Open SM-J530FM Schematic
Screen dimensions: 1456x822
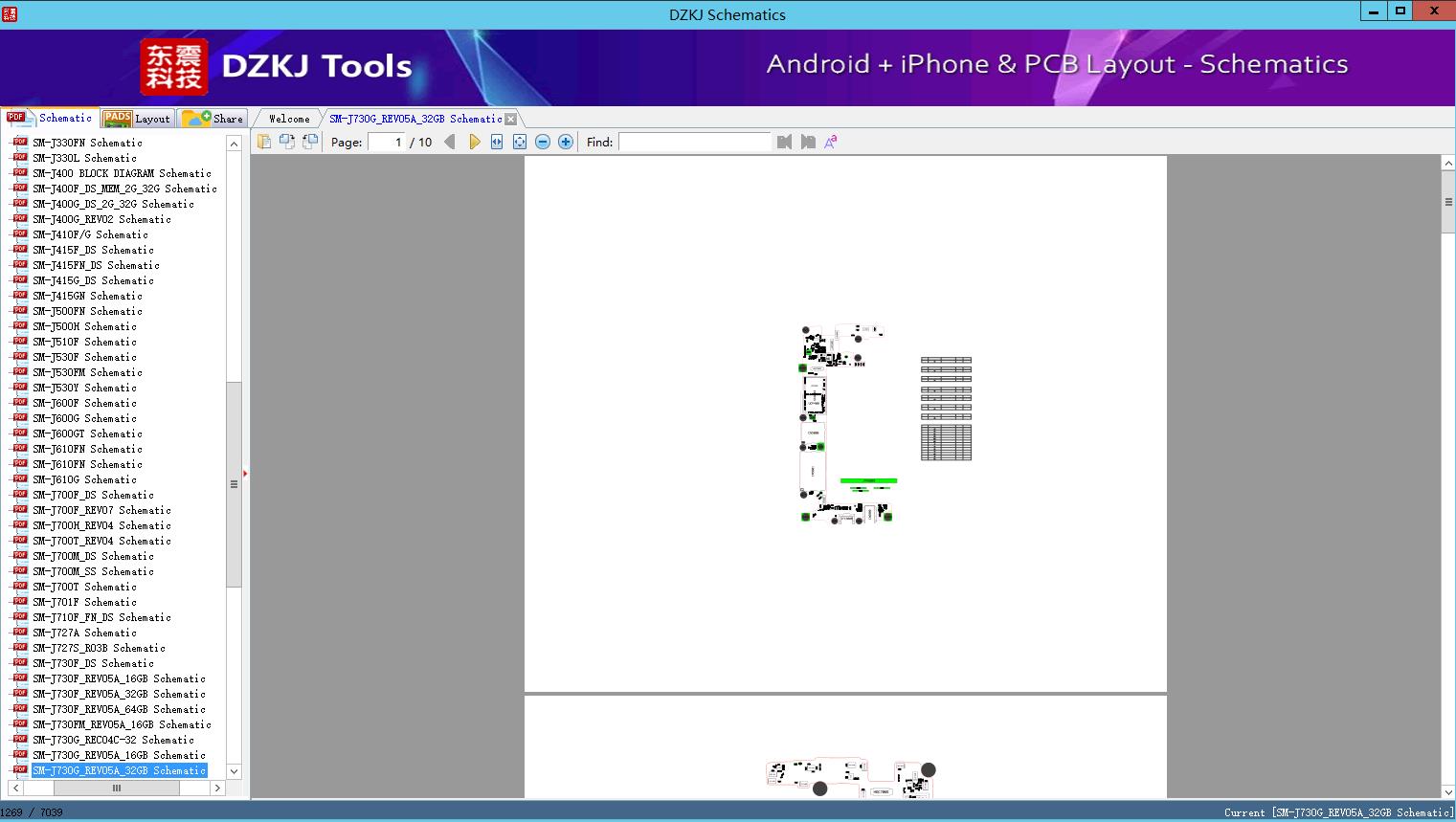coord(87,372)
